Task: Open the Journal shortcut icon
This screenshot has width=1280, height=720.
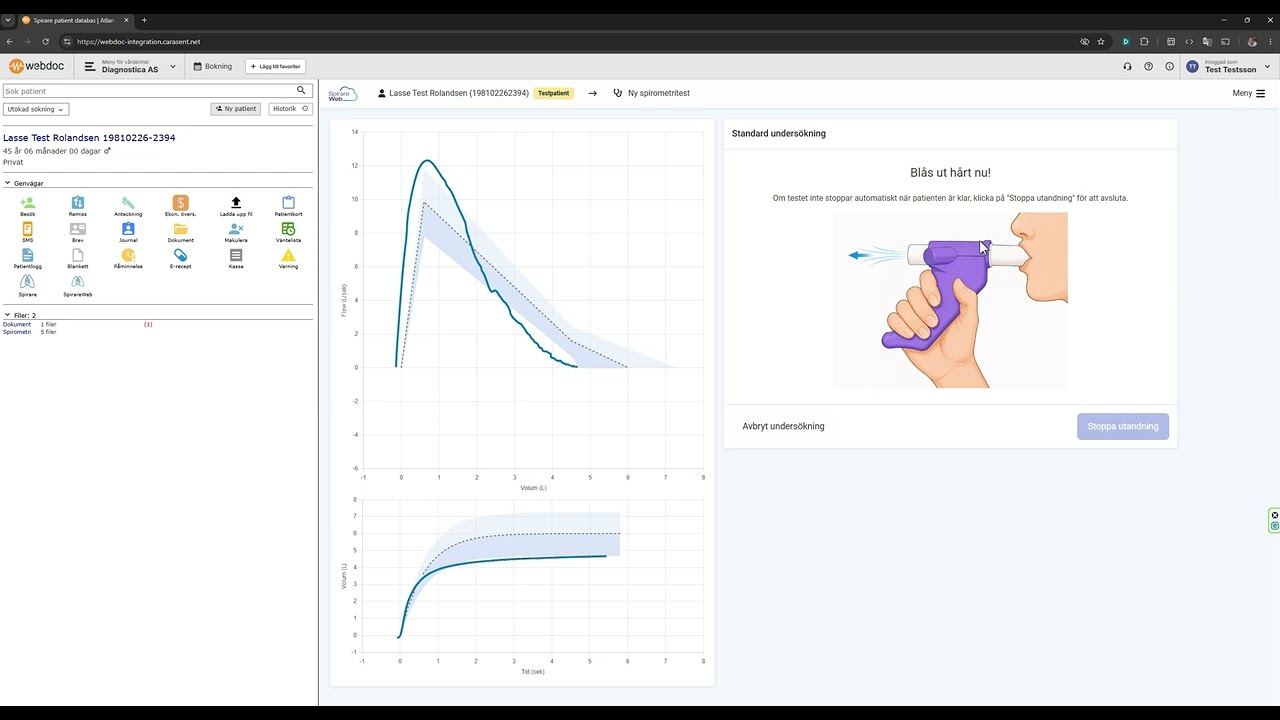Action: [128, 229]
